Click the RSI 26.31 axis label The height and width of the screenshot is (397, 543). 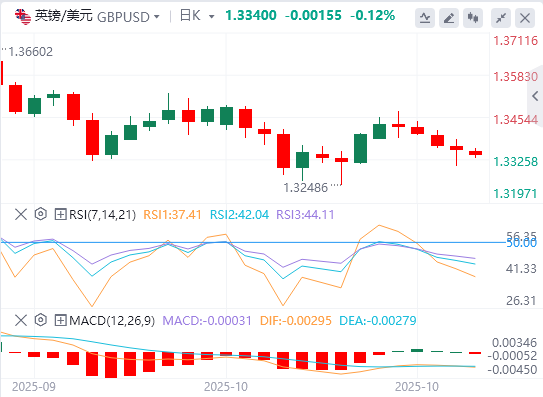point(521,300)
